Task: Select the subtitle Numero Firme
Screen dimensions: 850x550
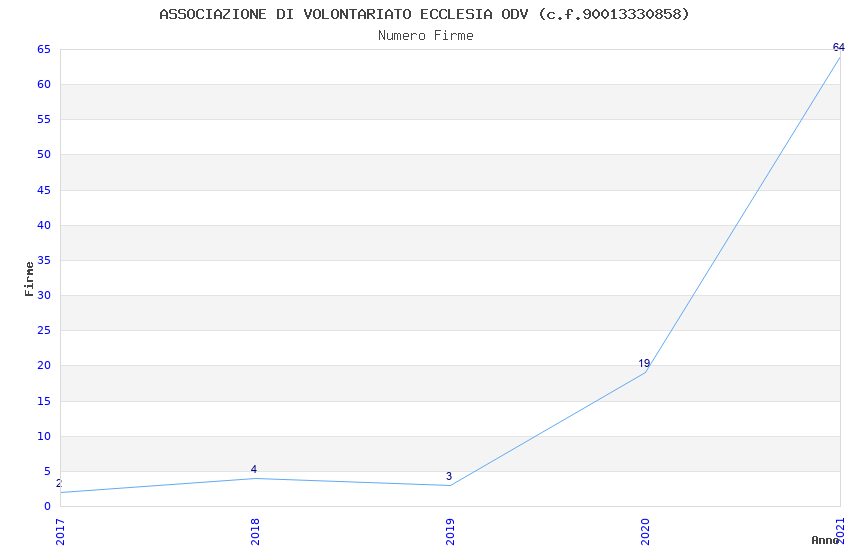Action: (426, 36)
